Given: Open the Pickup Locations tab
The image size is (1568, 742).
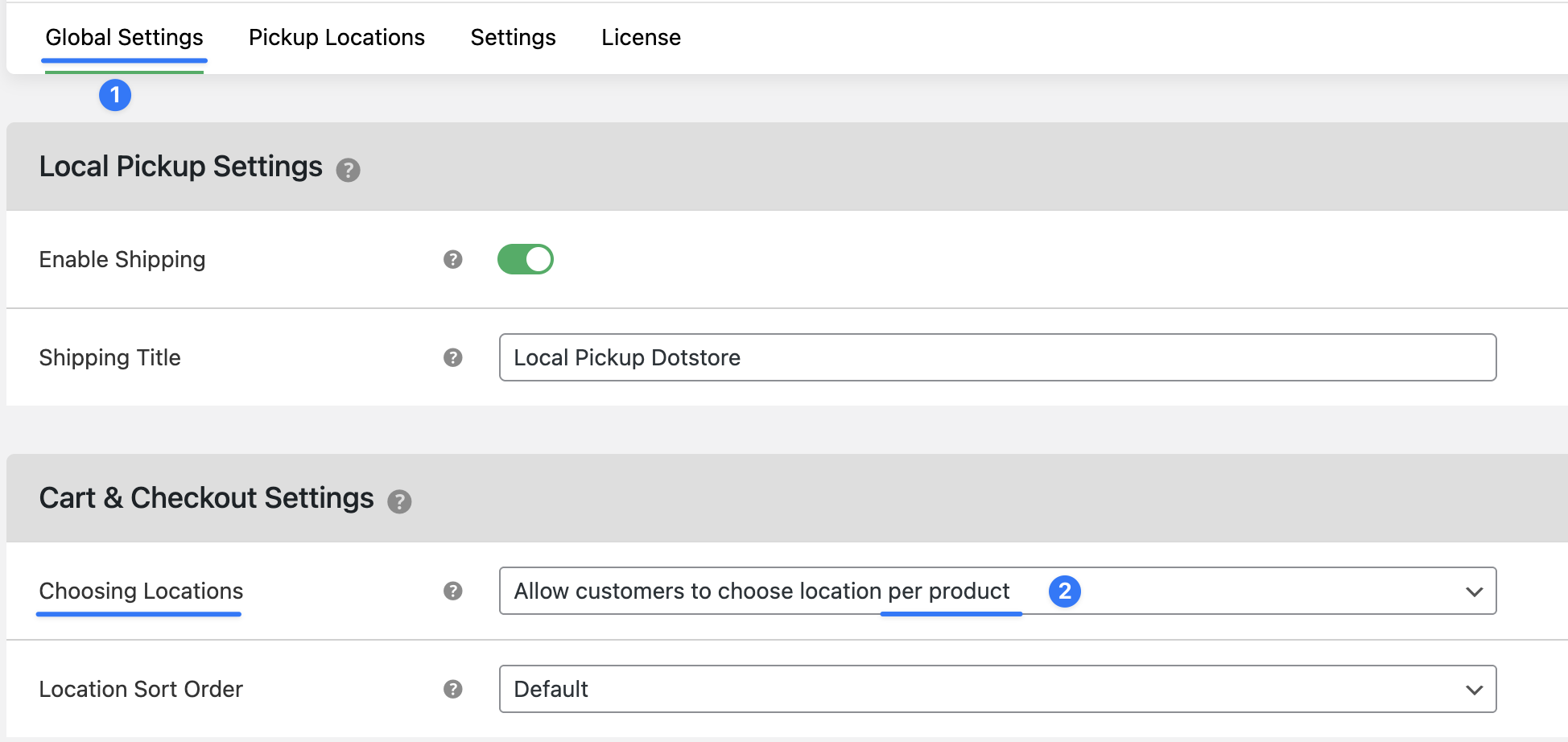Looking at the screenshot, I should point(336,38).
